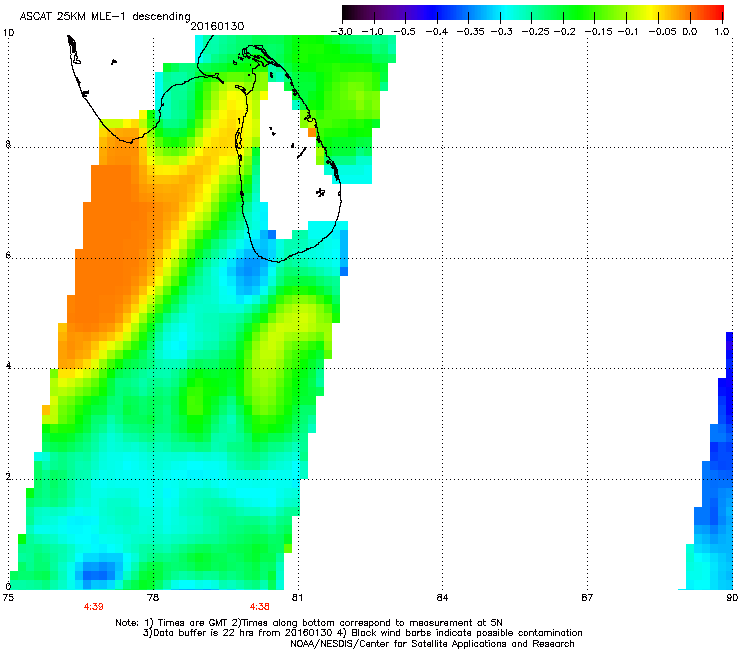Image resolution: width=740 pixels, height=650 pixels.
Task: Click the -3.0 label on color scale
Action: (x=341, y=32)
